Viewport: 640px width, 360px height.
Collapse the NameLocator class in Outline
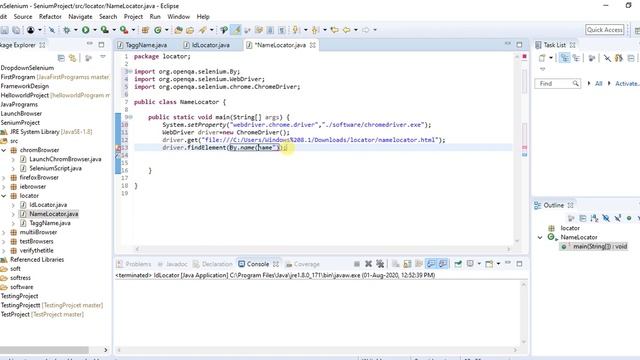pyautogui.click(x=540, y=237)
